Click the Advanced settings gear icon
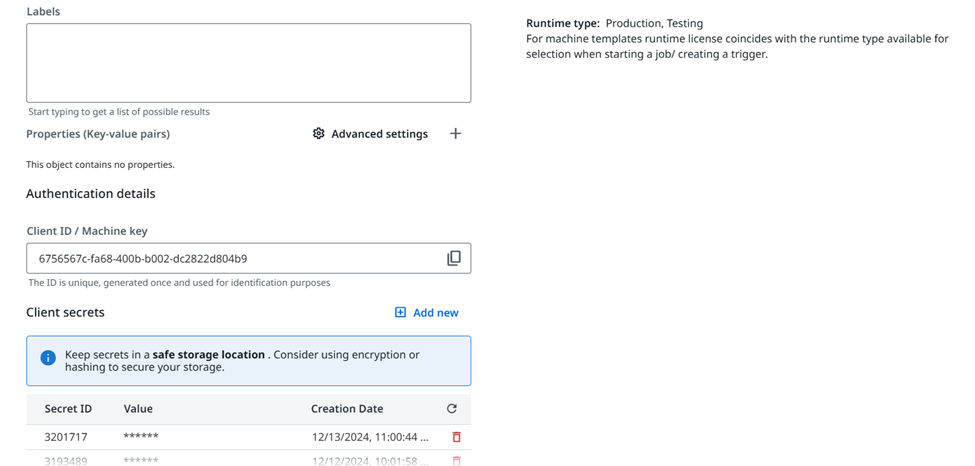The image size is (975, 466). [318, 134]
